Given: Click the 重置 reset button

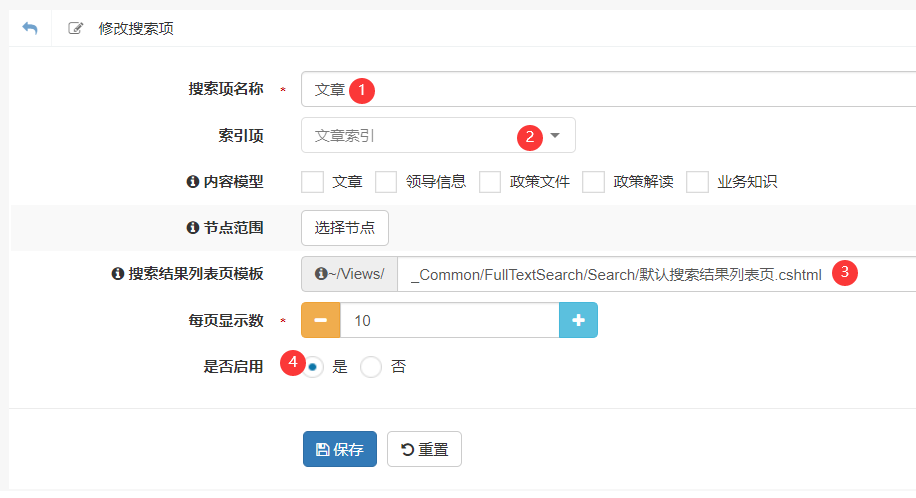Looking at the screenshot, I should coord(424,449).
